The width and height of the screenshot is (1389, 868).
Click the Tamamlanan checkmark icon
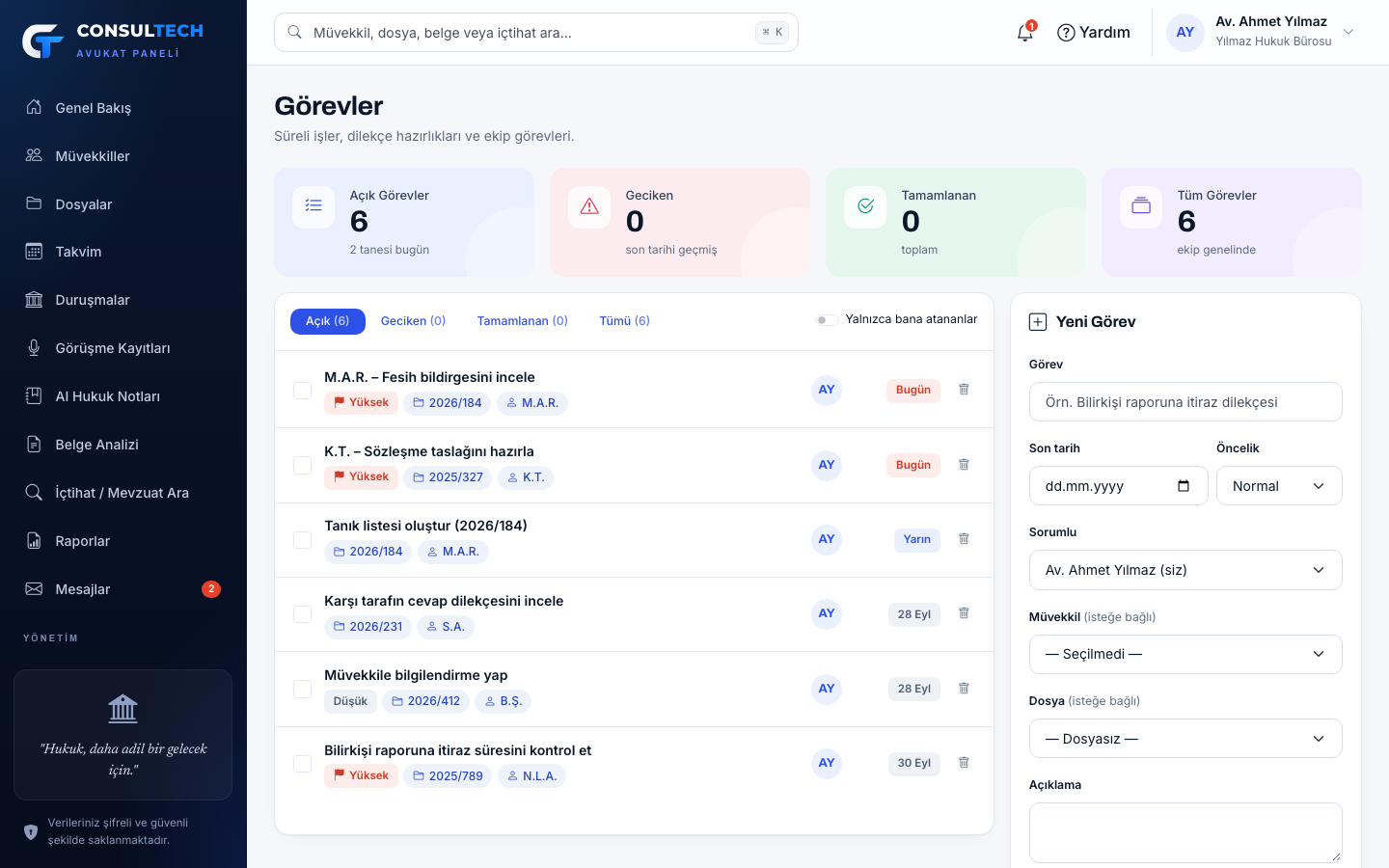coord(865,206)
